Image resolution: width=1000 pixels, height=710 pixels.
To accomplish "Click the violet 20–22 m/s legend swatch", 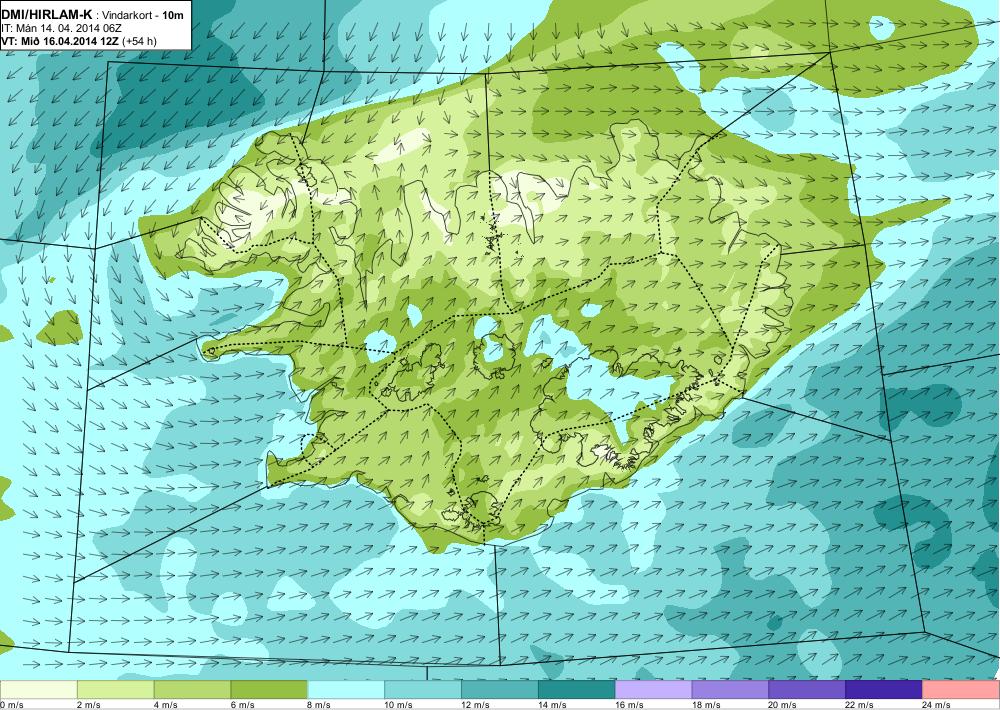I will [807, 690].
